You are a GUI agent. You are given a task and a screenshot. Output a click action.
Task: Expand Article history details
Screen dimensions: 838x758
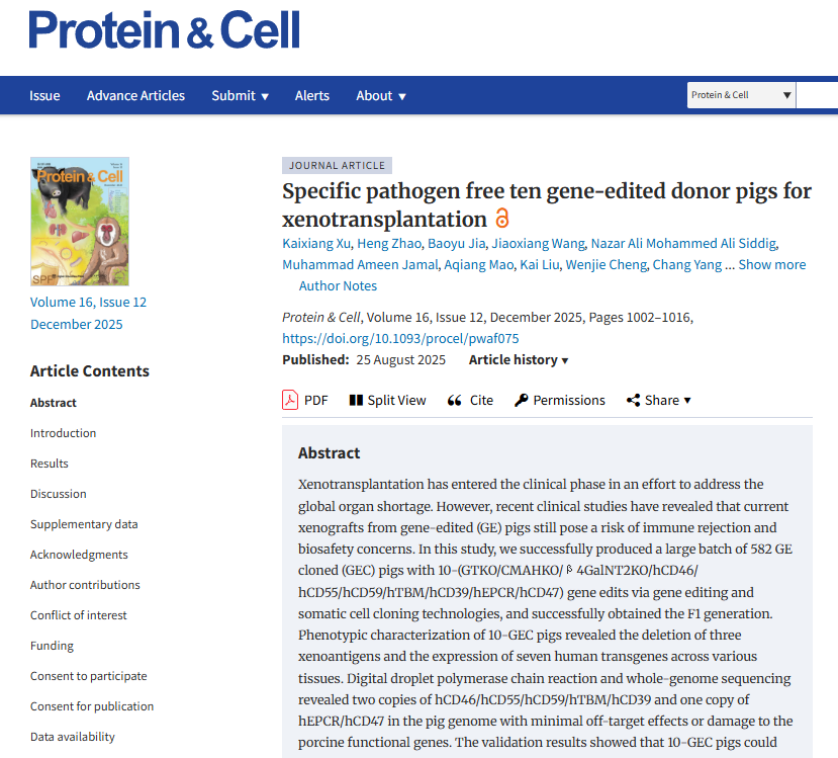pos(518,360)
